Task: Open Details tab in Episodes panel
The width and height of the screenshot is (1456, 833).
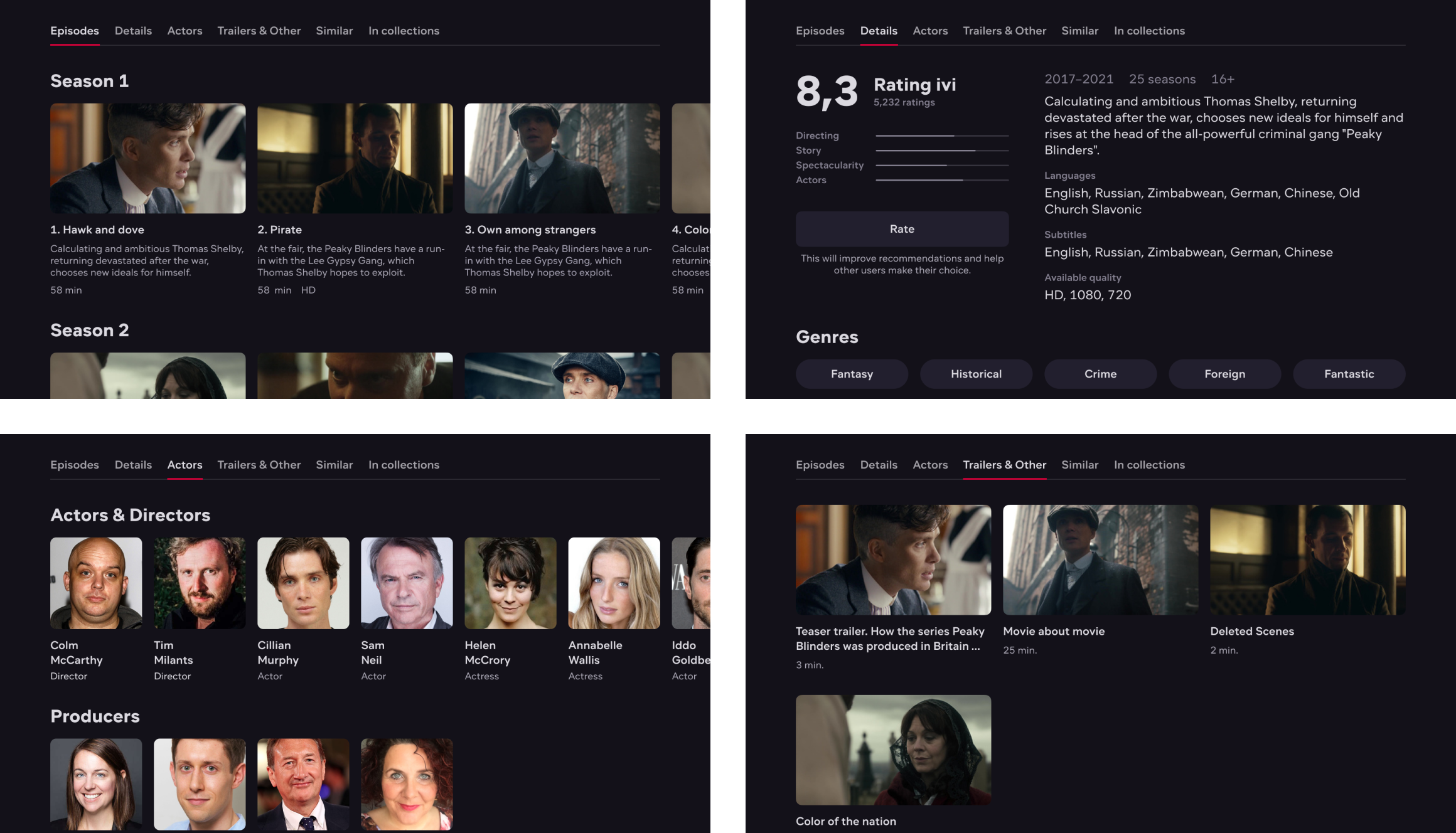Action: tap(133, 31)
